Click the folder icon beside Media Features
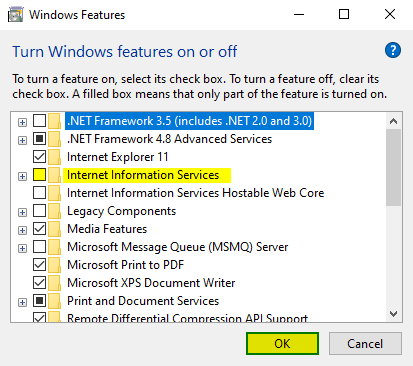 point(55,229)
